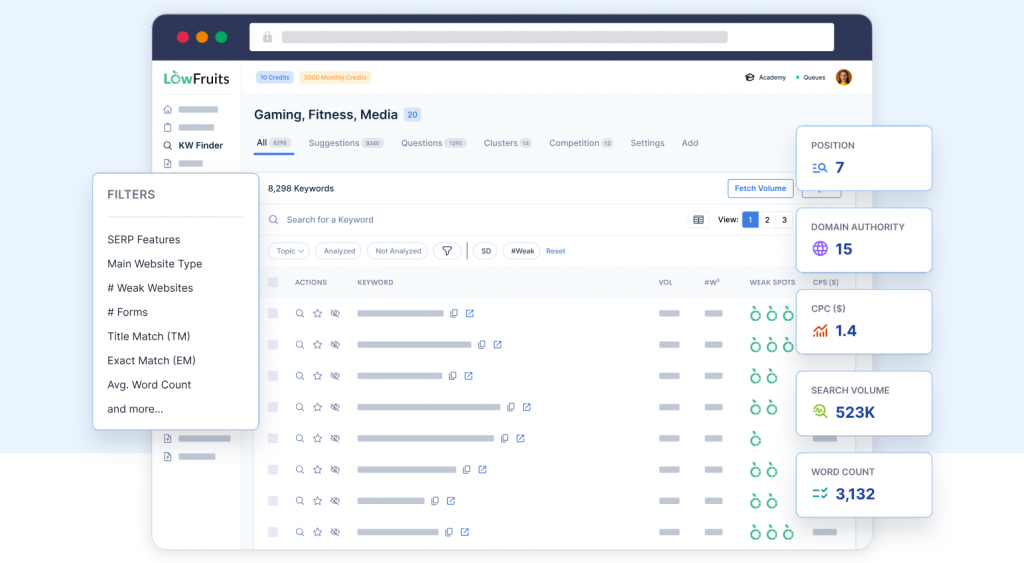Hide the third keyword row with eye icon
The height and width of the screenshot is (563, 1024).
(x=335, y=376)
